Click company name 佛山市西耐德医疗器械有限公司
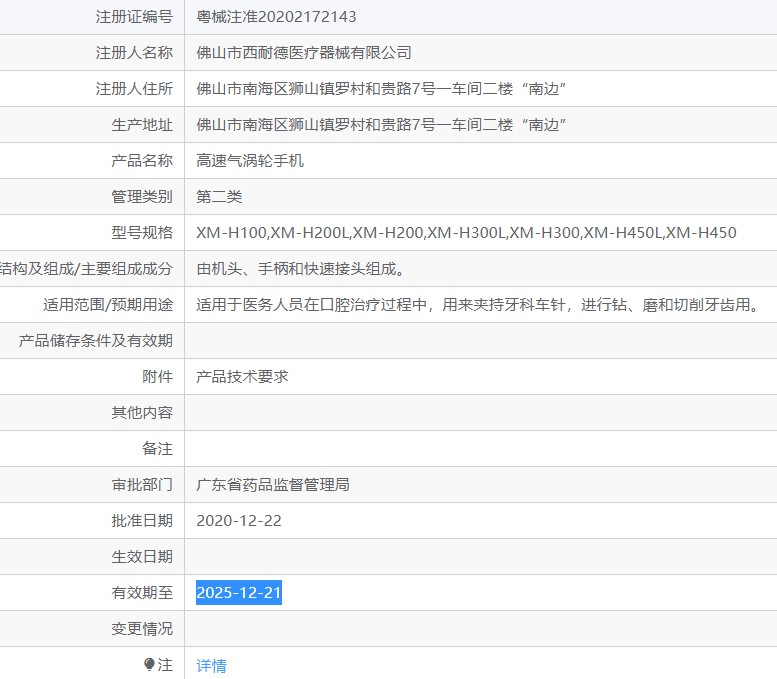The image size is (777, 679). 304,53
